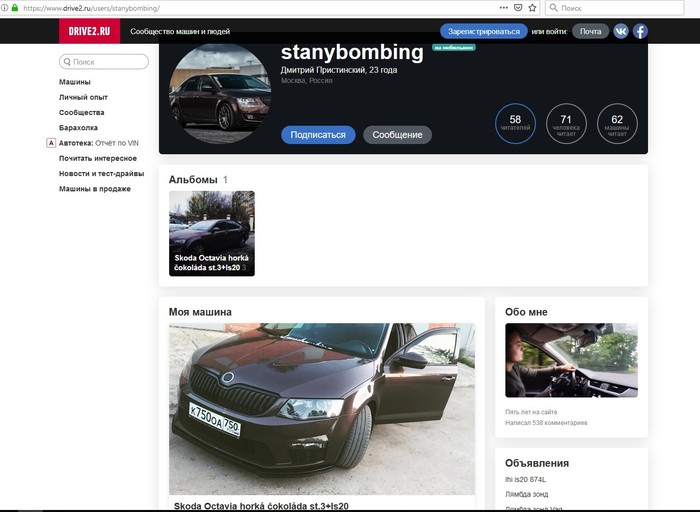Viewport: 700px width, 512px height.
Task: Open the Машины sidebar menu item
Action: pos(75,82)
